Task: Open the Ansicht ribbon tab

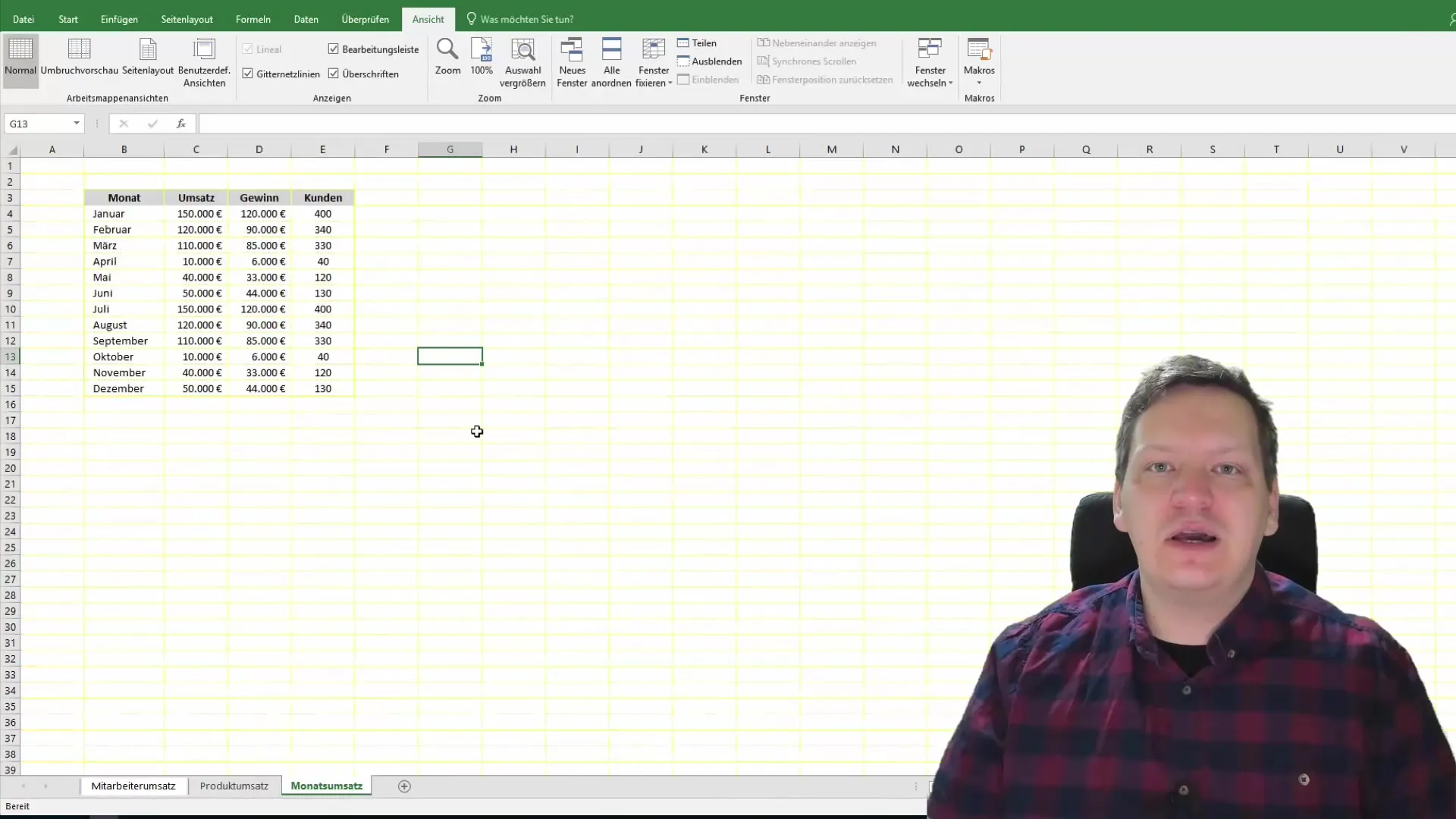Action: (x=427, y=19)
